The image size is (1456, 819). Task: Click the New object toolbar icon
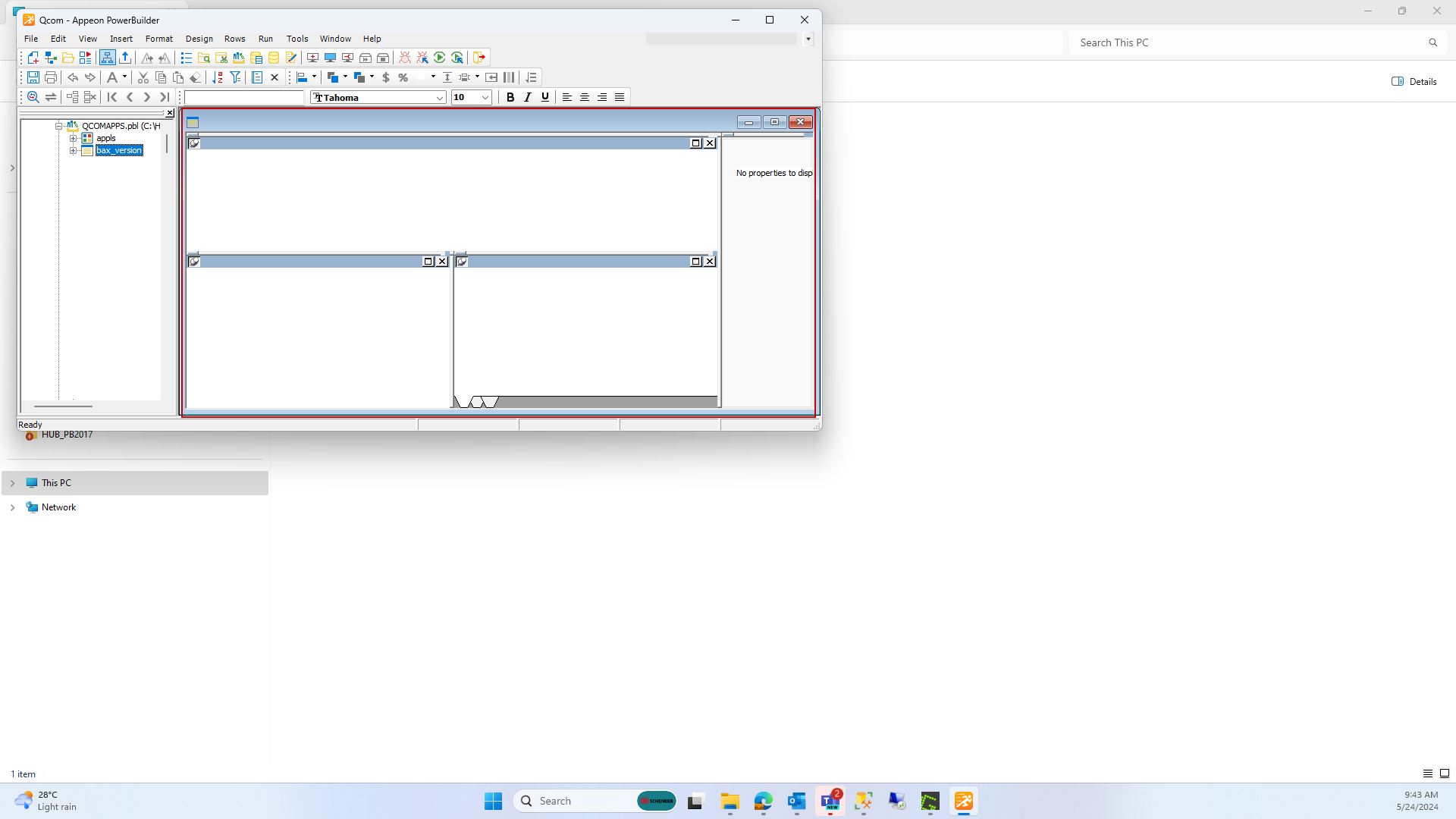[33, 58]
